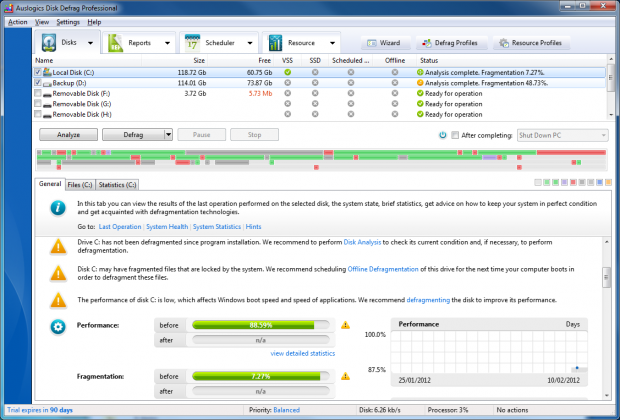Click the Auslogics app icon in title bar
Viewport: 620px width, 420px height.
tap(9, 8)
